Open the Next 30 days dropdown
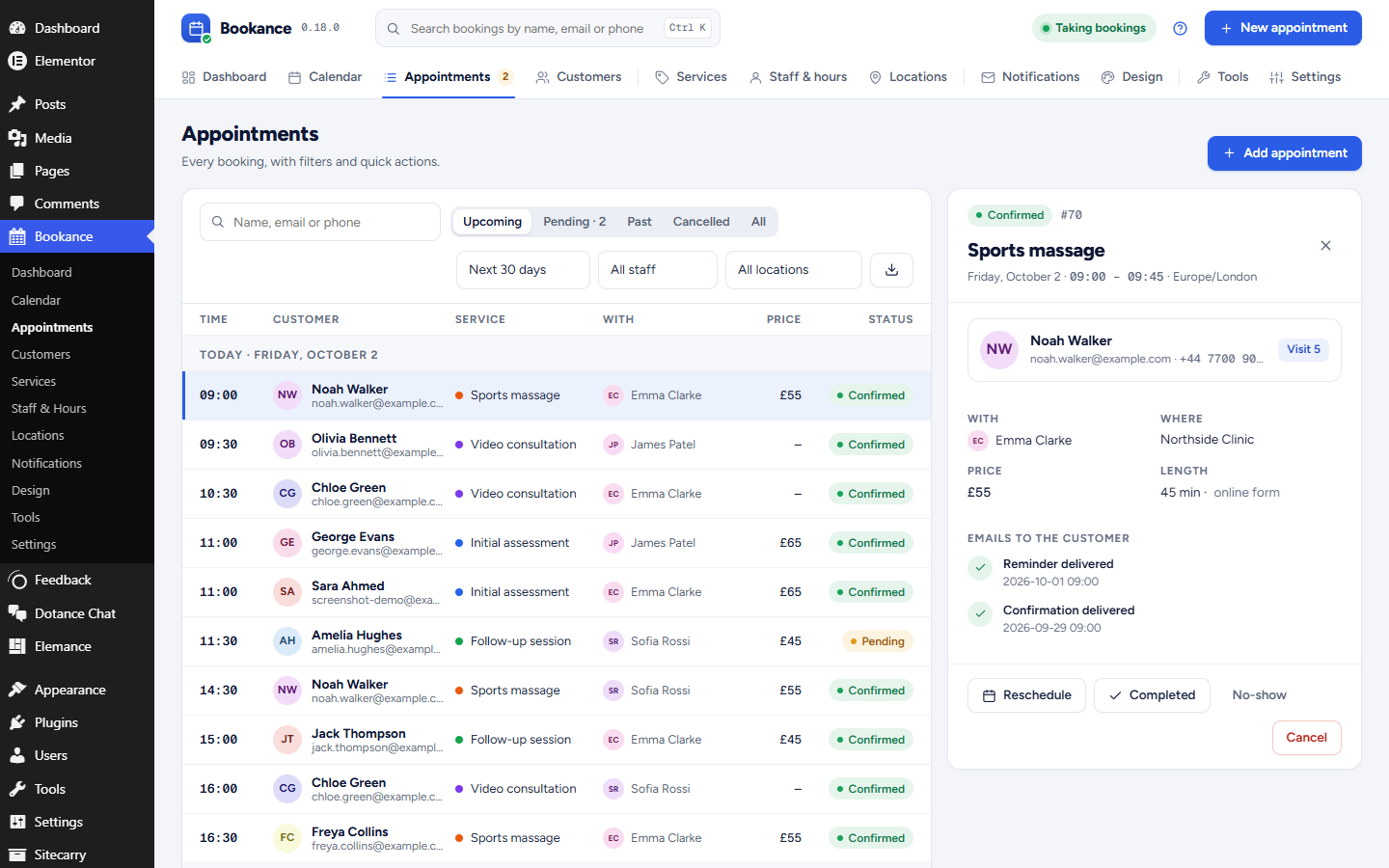Image resolution: width=1389 pixels, height=868 pixels. click(523, 270)
